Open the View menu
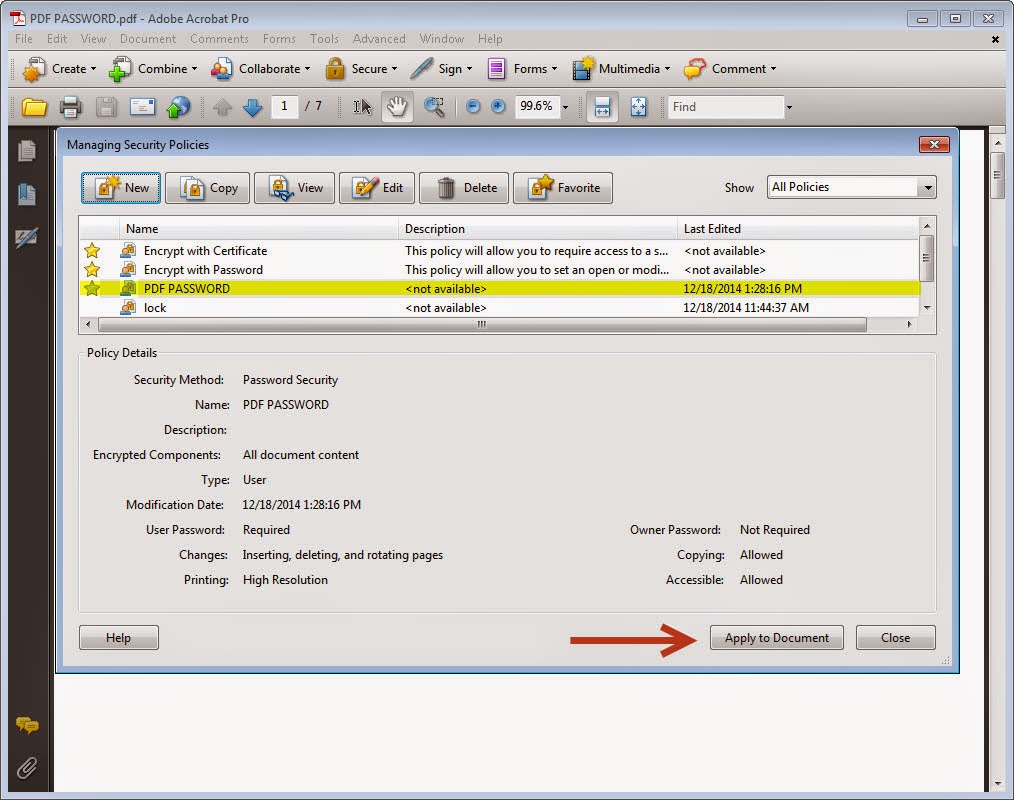1014x800 pixels. [93, 39]
